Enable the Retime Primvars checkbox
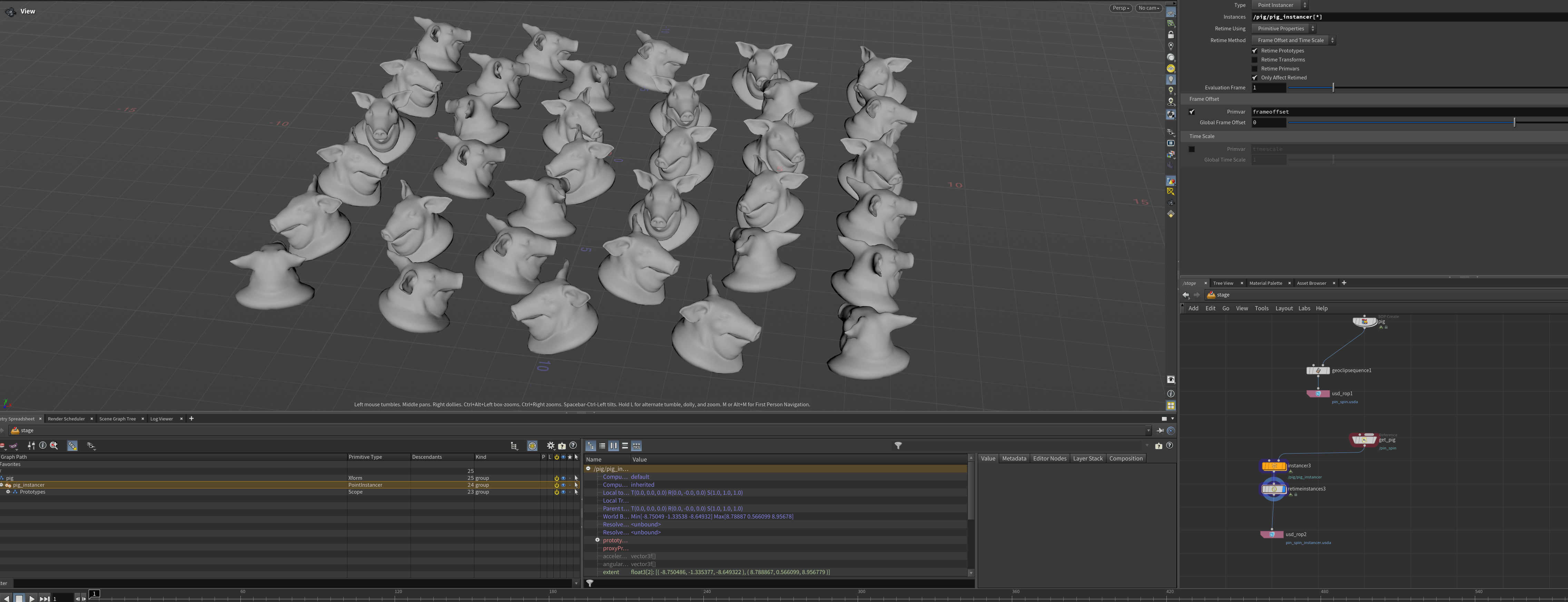Viewport: 1568px width, 602px height. [1254, 69]
